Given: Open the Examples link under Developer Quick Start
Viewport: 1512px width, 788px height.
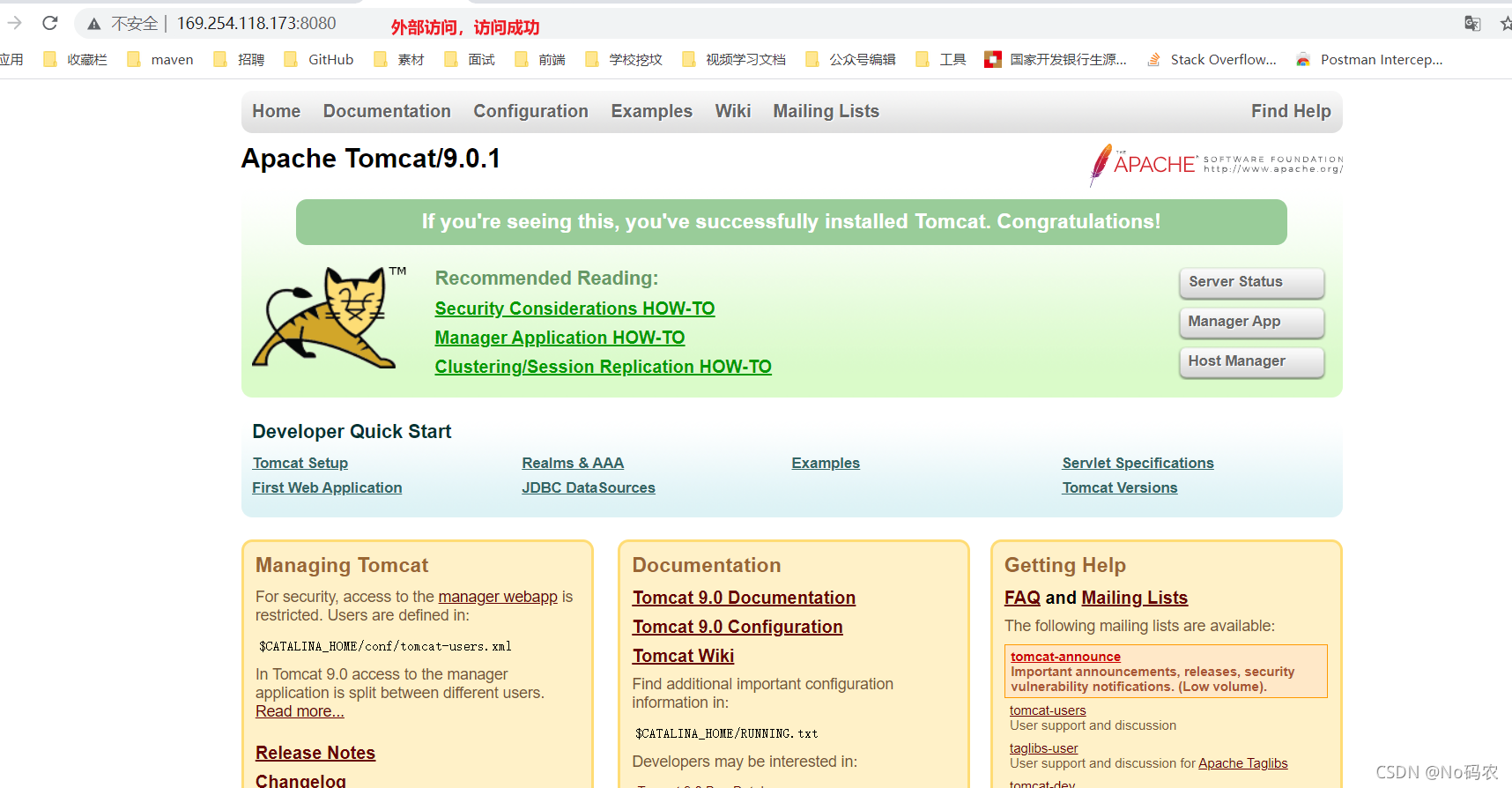Looking at the screenshot, I should point(826,463).
